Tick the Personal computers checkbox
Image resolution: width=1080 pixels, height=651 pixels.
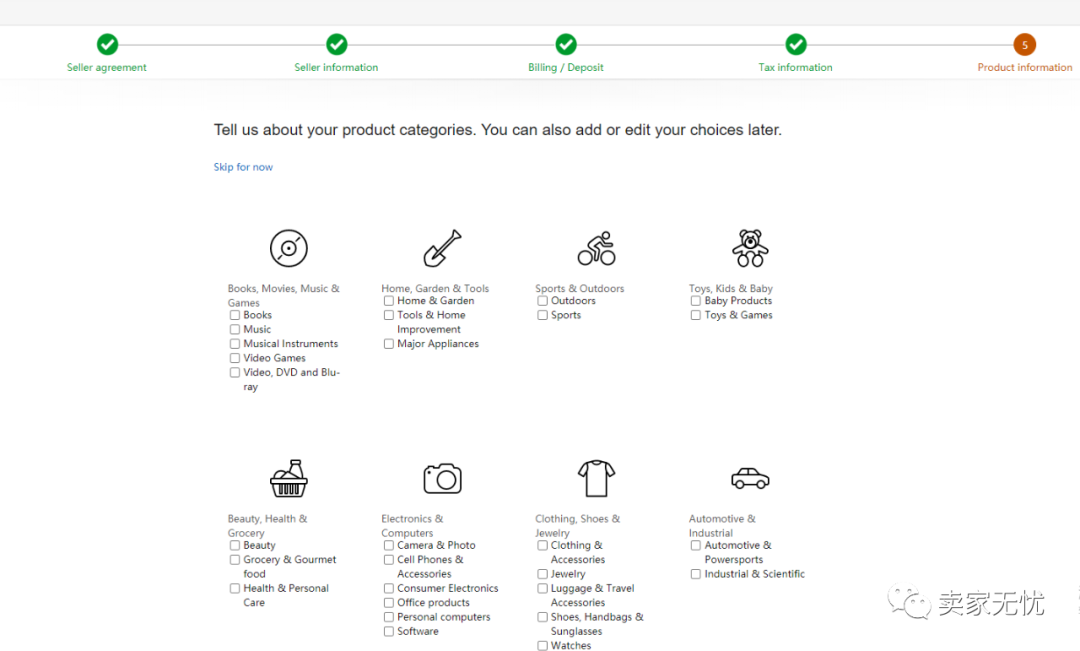[388, 617]
